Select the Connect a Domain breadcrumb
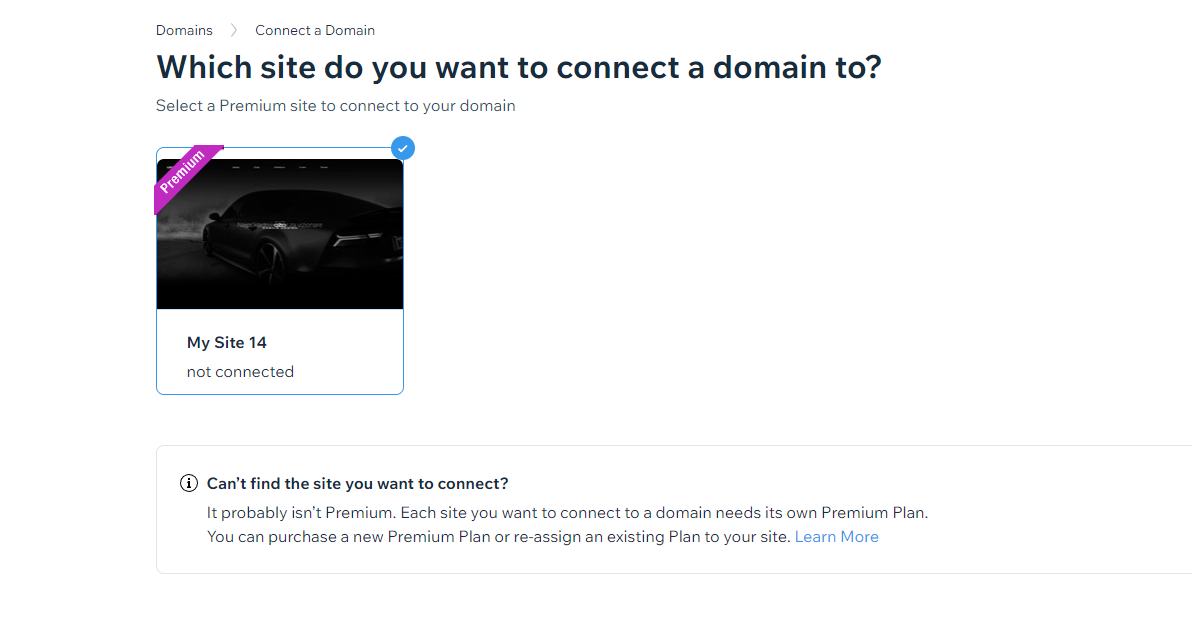The width and height of the screenshot is (1192, 631). click(315, 30)
